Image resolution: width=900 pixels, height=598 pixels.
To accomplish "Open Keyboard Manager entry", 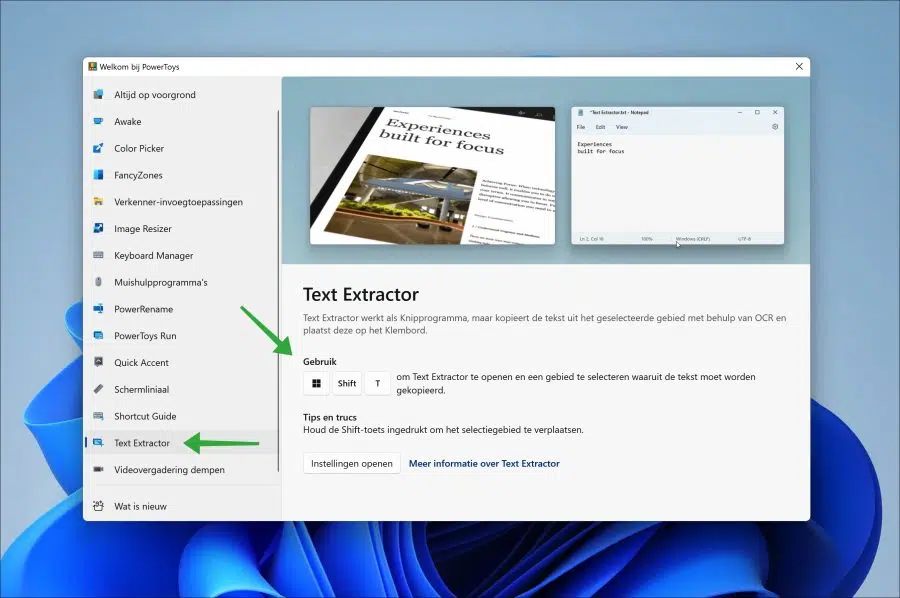I will point(181,255).
